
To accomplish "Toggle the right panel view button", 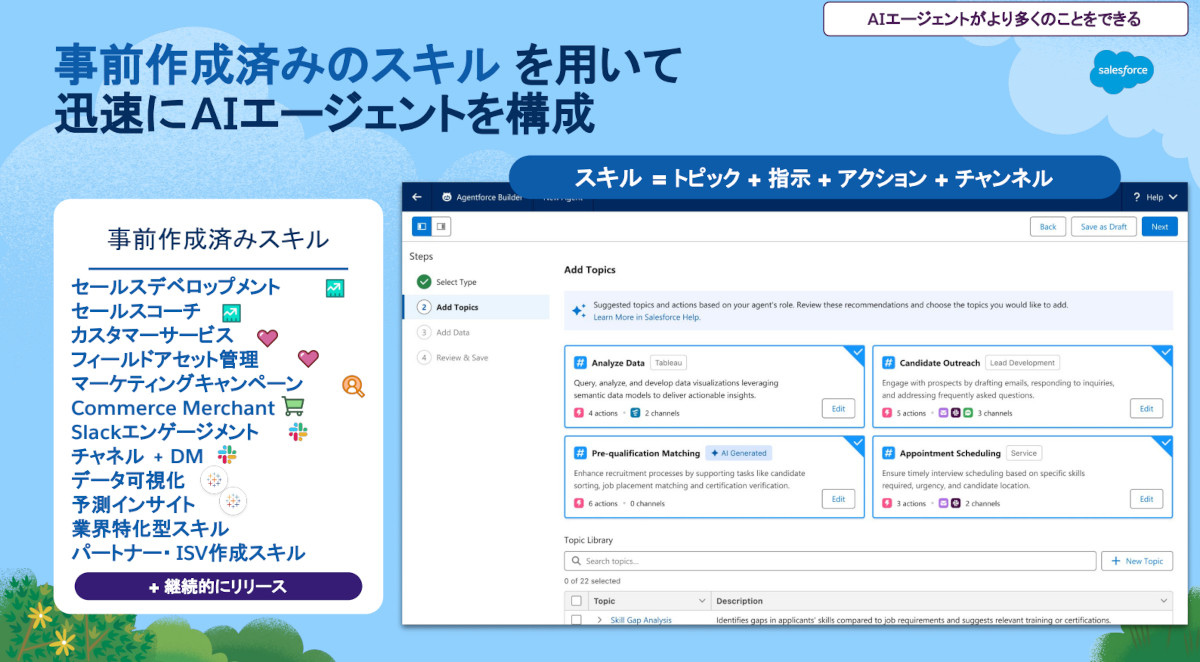I will coord(441,227).
